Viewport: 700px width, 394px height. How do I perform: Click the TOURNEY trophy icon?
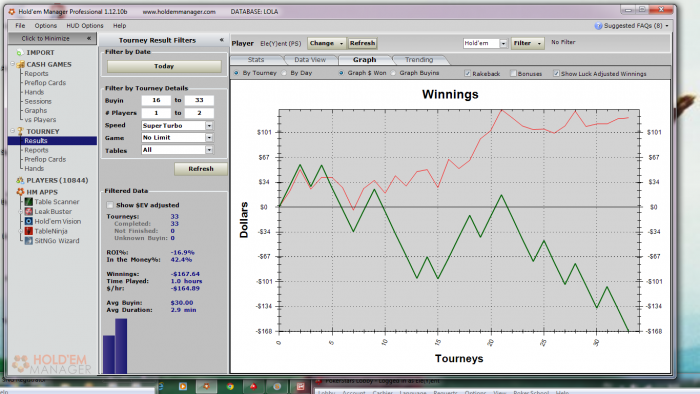click(x=20, y=131)
